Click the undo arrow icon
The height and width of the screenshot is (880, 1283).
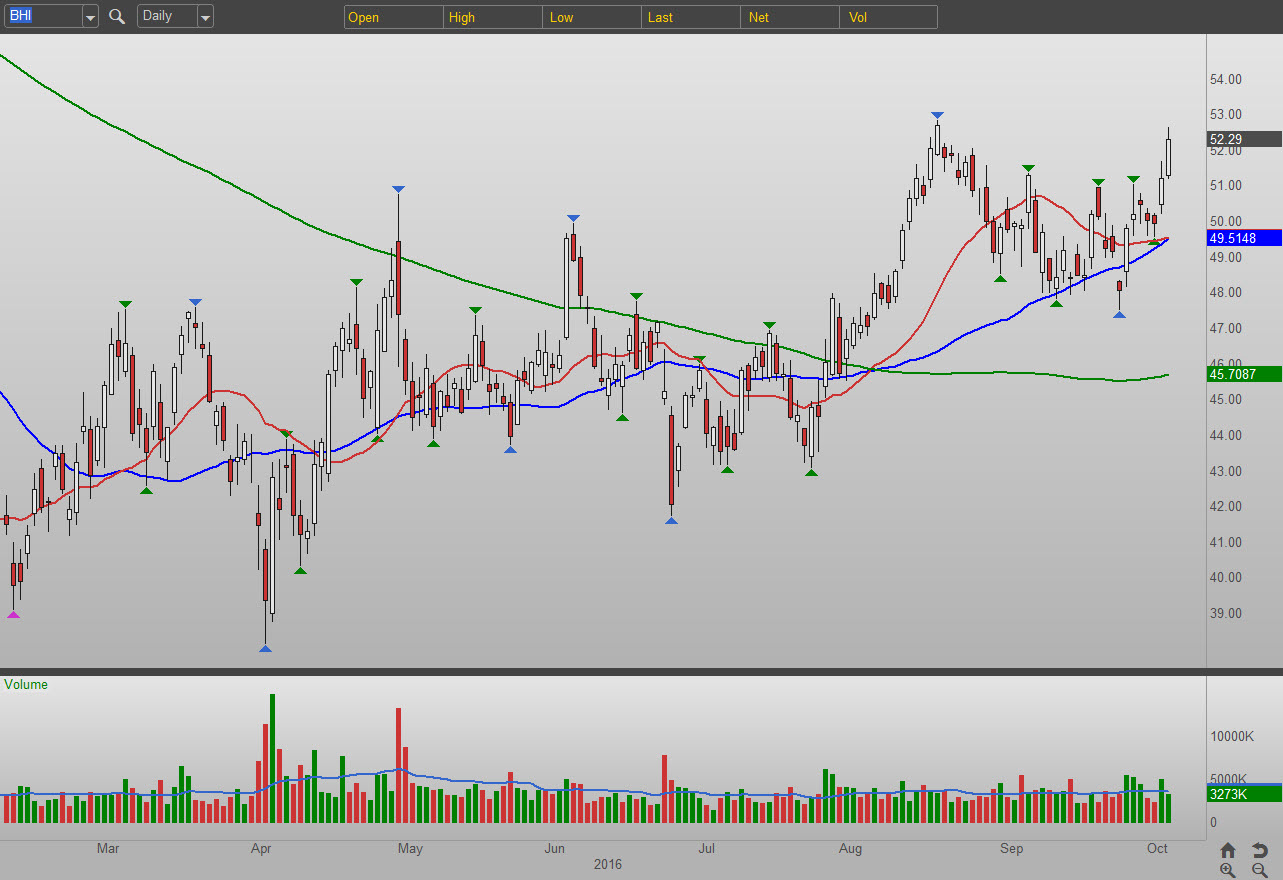[1260, 850]
